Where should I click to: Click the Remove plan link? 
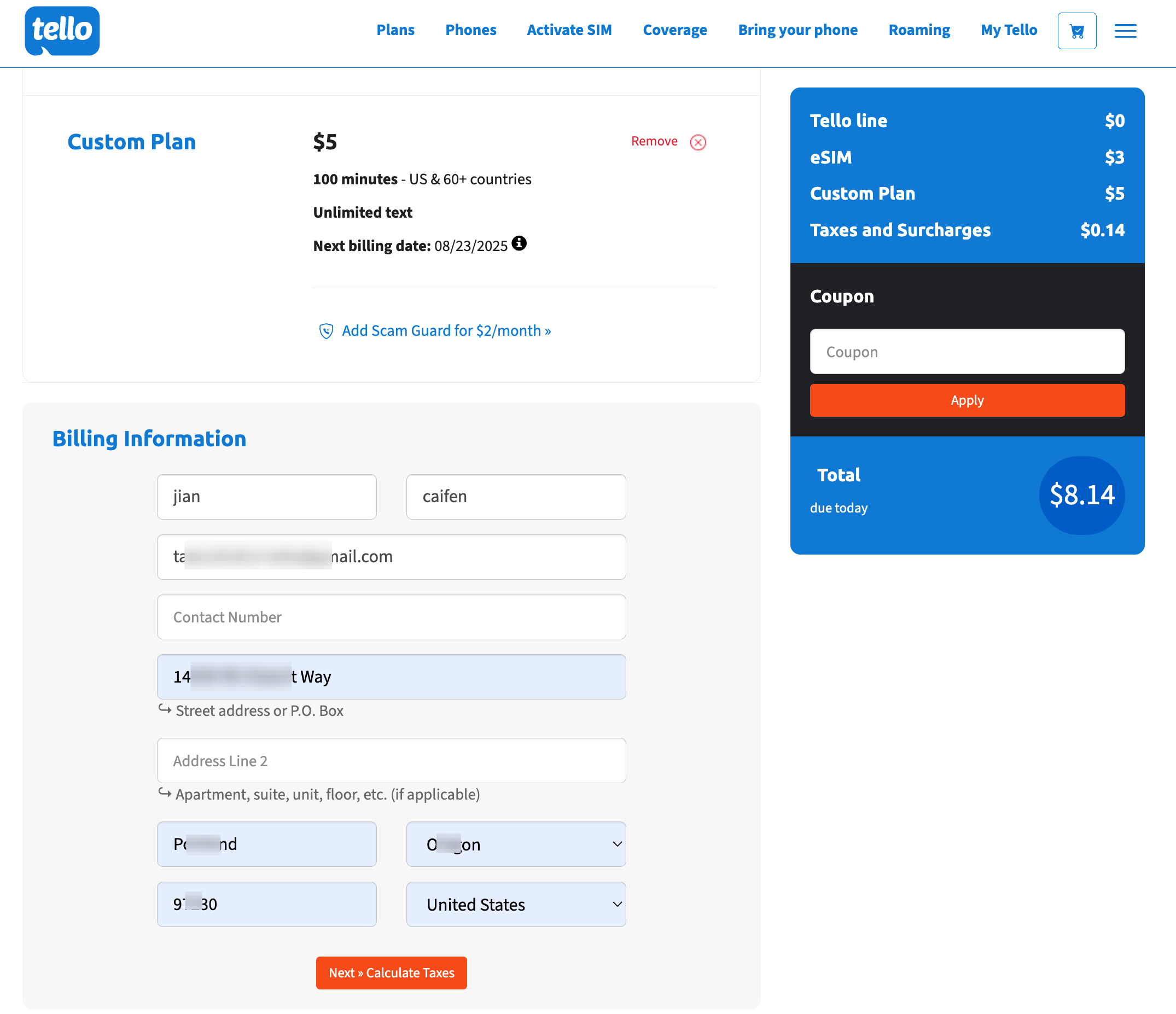[x=654, y=141]
